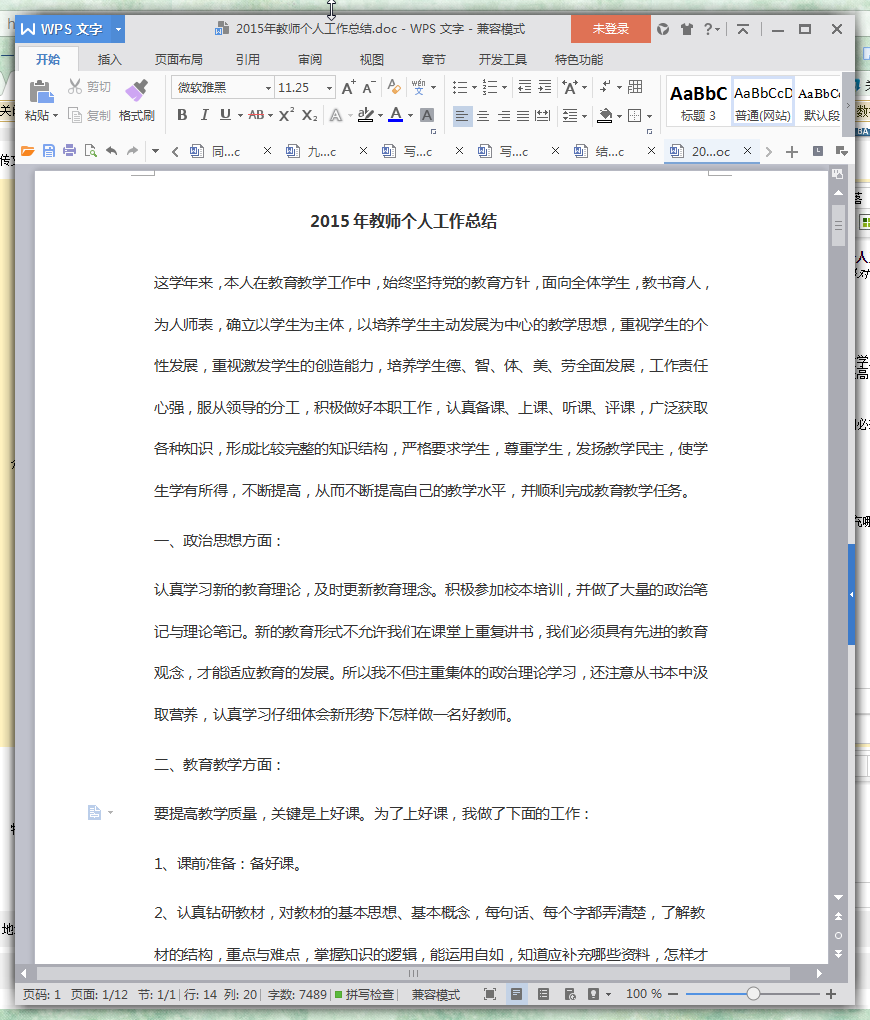The height and width of the screenshot is (1020, 870).
Task: Apply superscript X² formatting
Action: 286,115
